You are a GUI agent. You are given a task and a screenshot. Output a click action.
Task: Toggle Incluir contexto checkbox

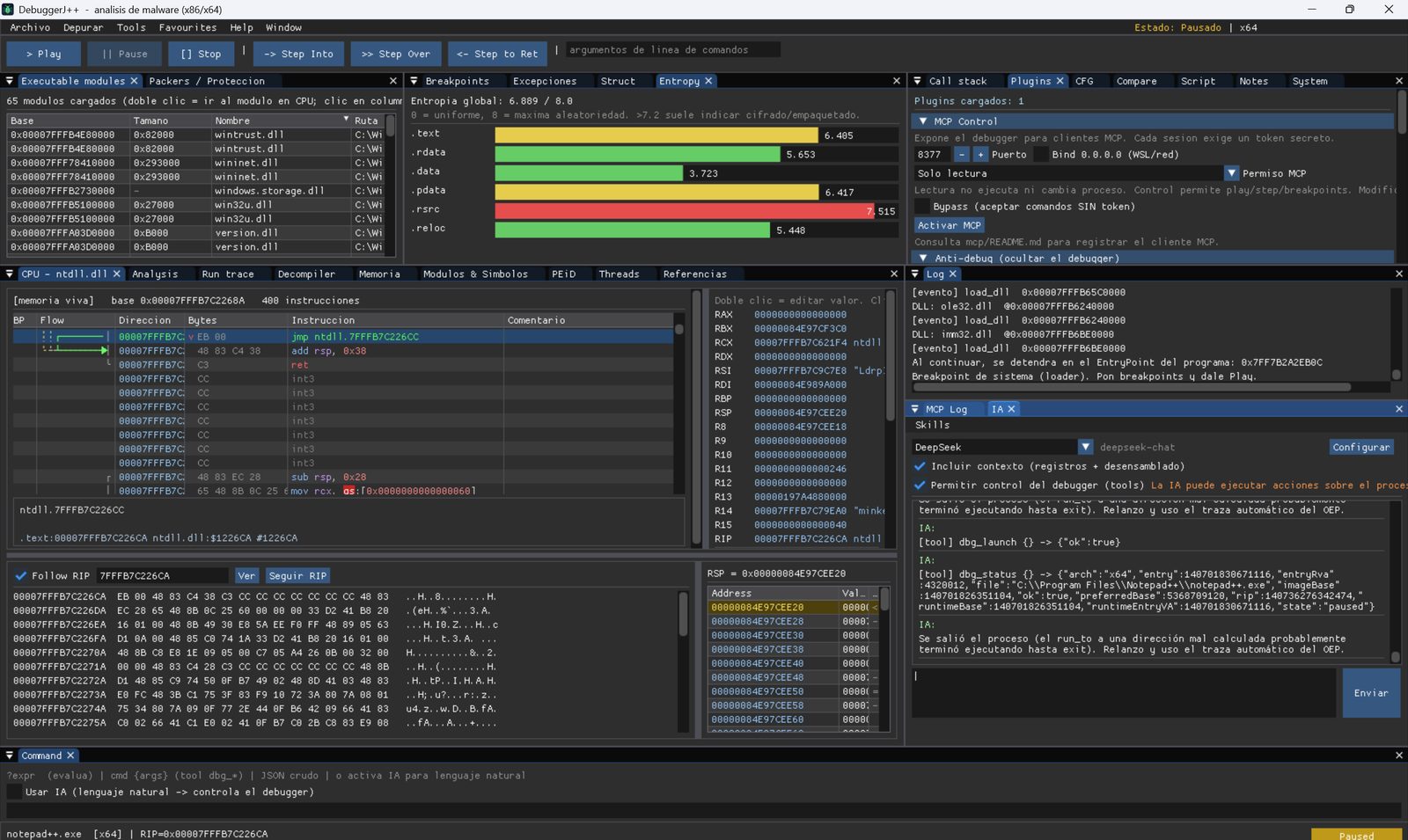point(920,466)
